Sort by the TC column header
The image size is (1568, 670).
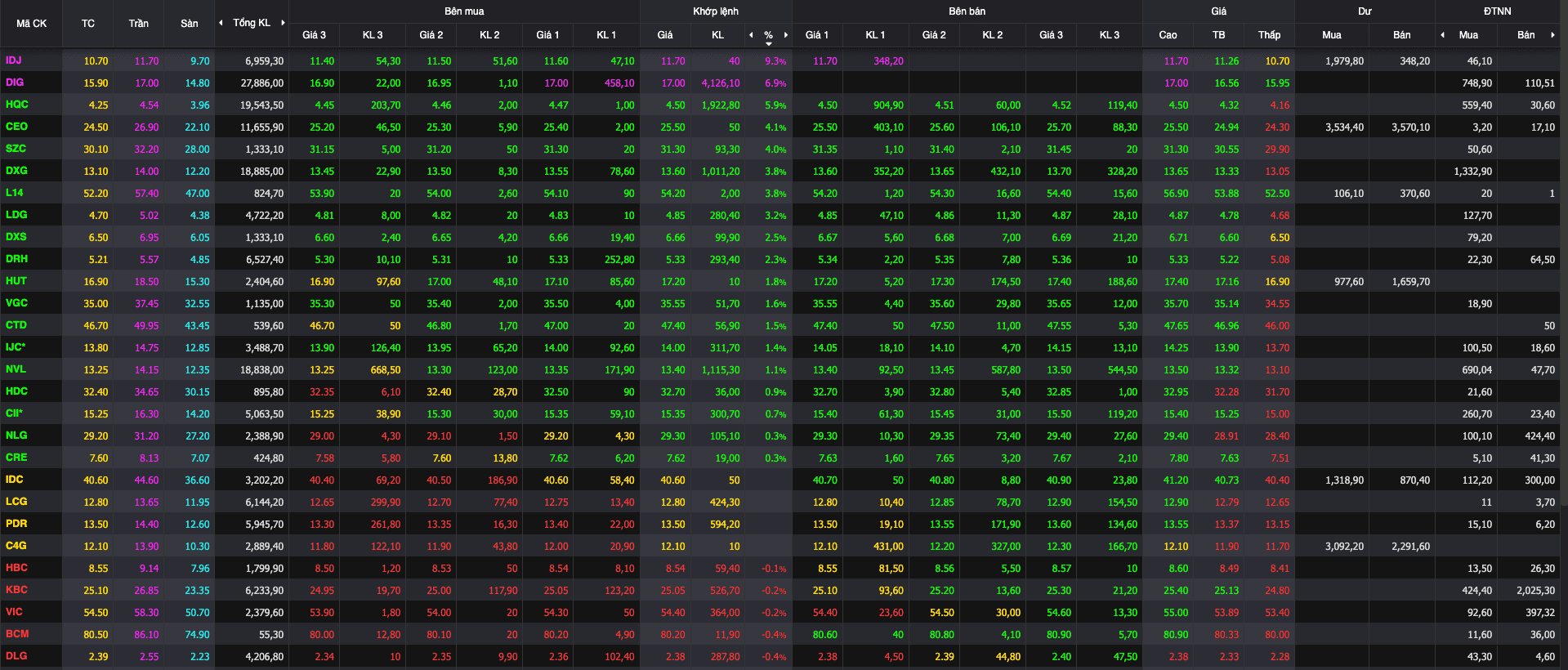pyautogui.click(x=88, y=24)
